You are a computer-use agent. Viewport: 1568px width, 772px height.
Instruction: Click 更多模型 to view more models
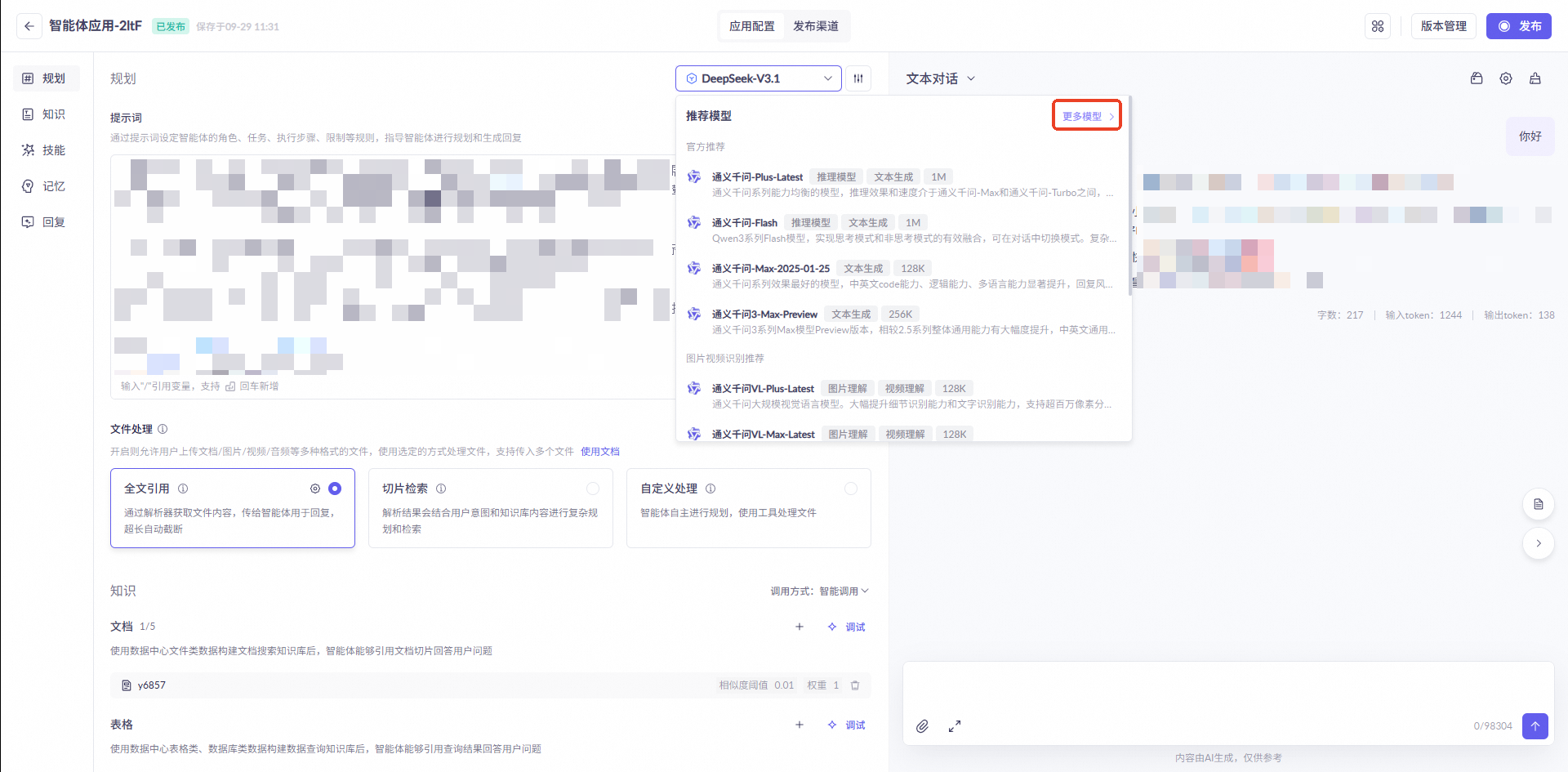coord(1087,116)
